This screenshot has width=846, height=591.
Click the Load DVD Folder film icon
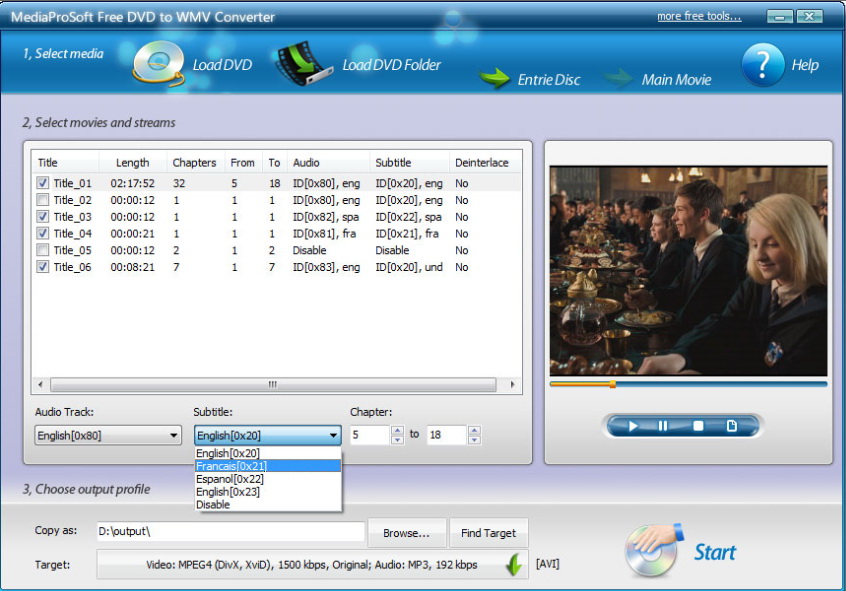303,64
